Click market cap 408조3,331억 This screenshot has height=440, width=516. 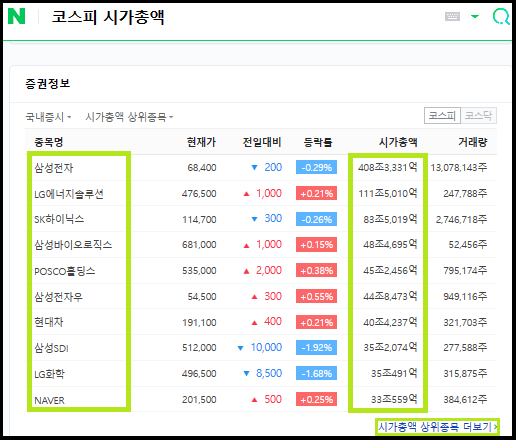pos(388,167)
